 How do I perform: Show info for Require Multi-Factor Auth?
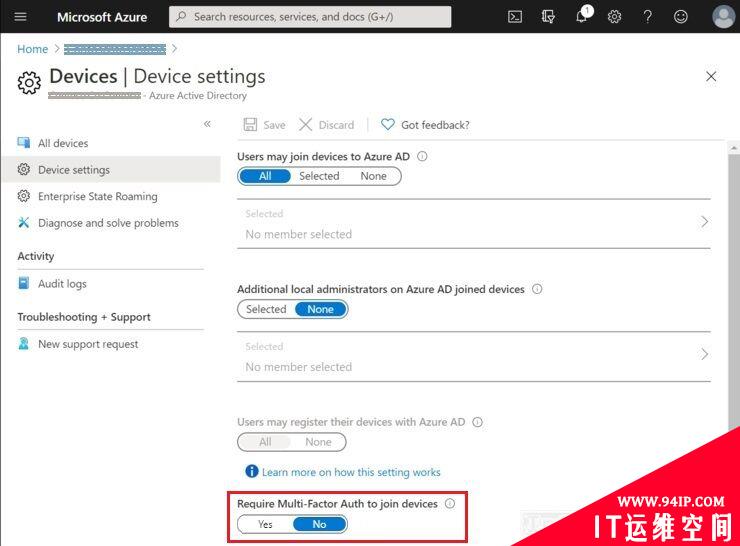pos(450,504)
